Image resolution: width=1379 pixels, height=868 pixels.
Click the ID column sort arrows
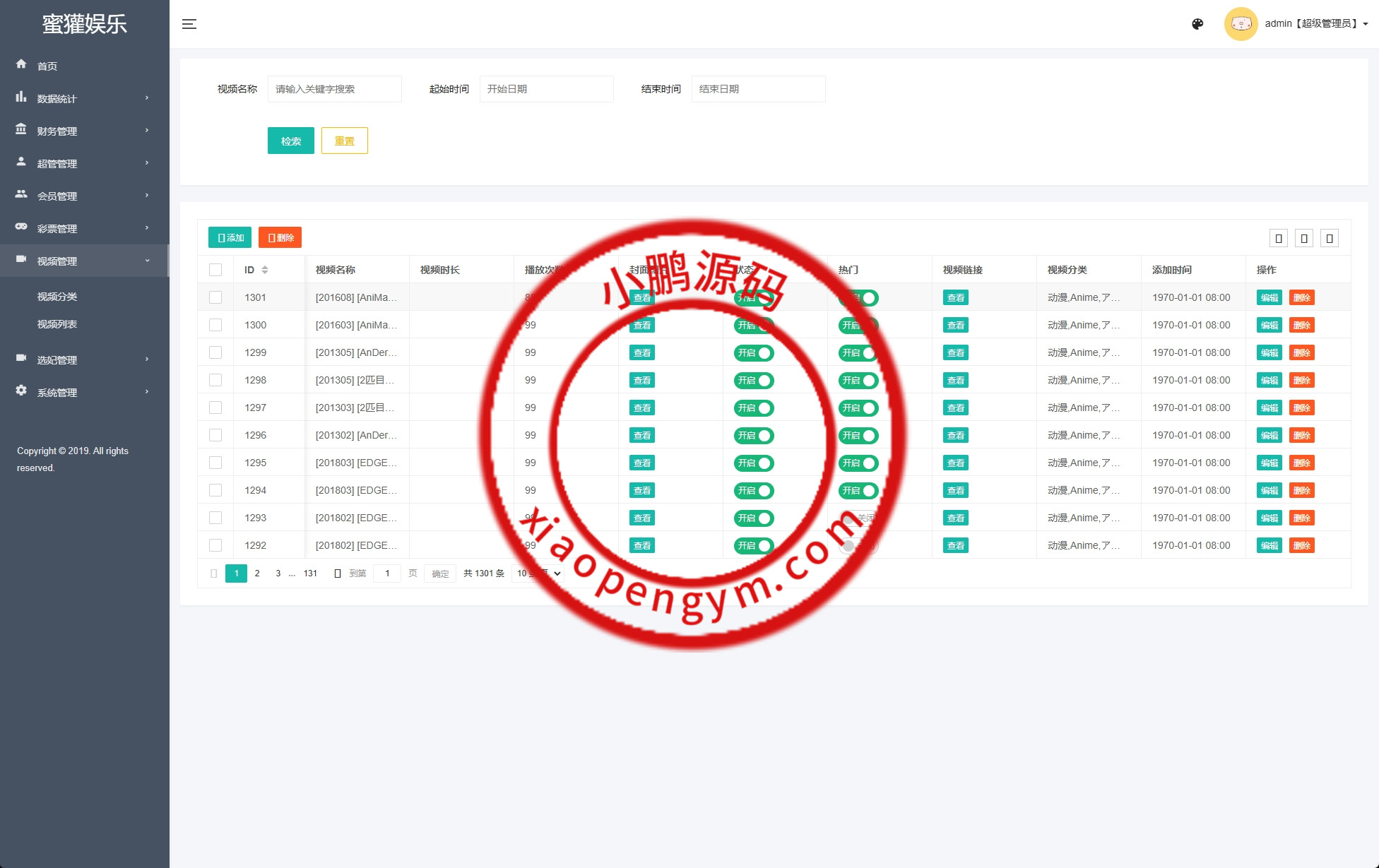tap(265, 270)
